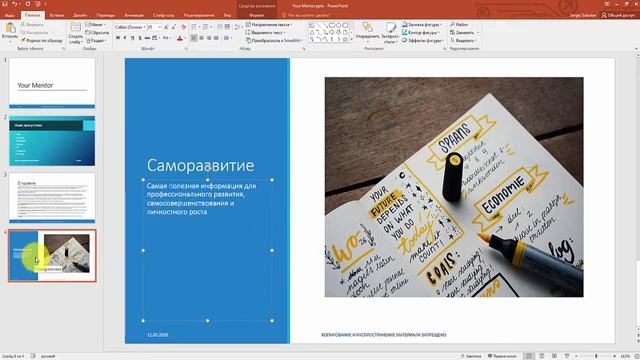Copy selection with Копировать
The image size is (640, 360).
tap(34, 32)
